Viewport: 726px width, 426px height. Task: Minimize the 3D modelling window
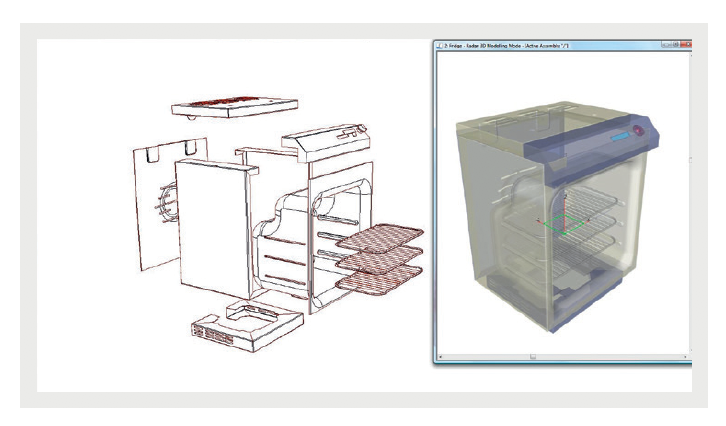click(x=666, y=44)
